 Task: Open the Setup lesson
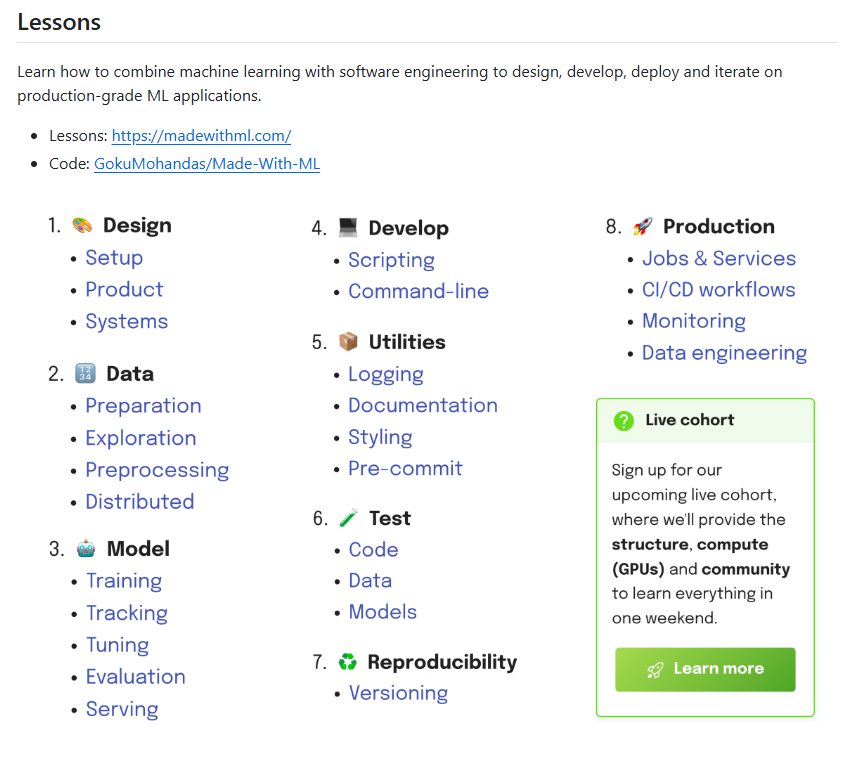pos(114,257)
